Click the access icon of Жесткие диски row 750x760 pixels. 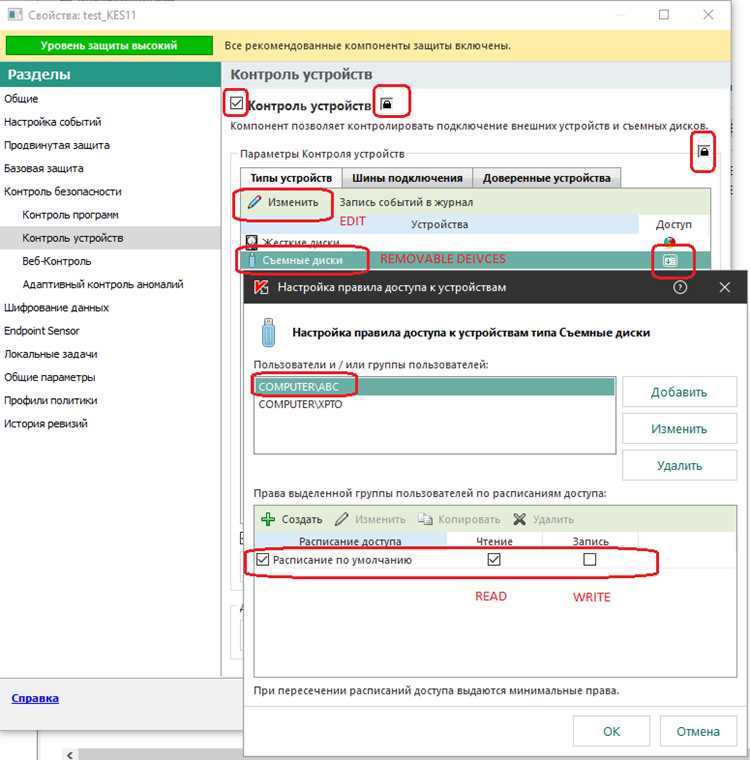[669, 241]
